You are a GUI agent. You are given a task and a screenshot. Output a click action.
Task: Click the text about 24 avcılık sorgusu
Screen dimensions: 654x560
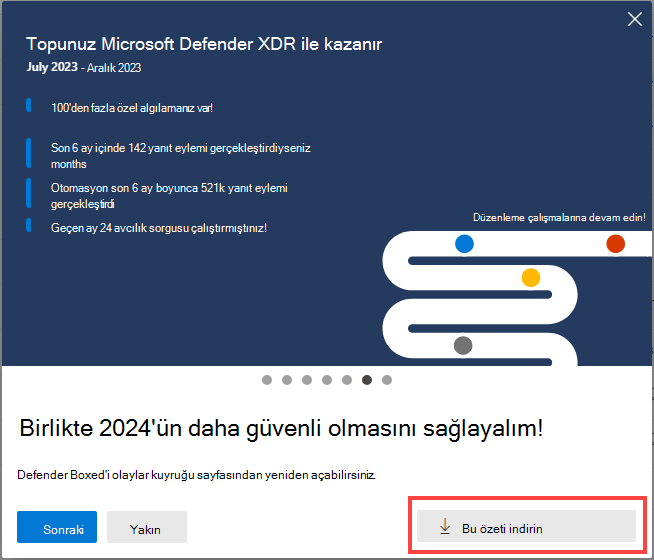click(158, 228)
